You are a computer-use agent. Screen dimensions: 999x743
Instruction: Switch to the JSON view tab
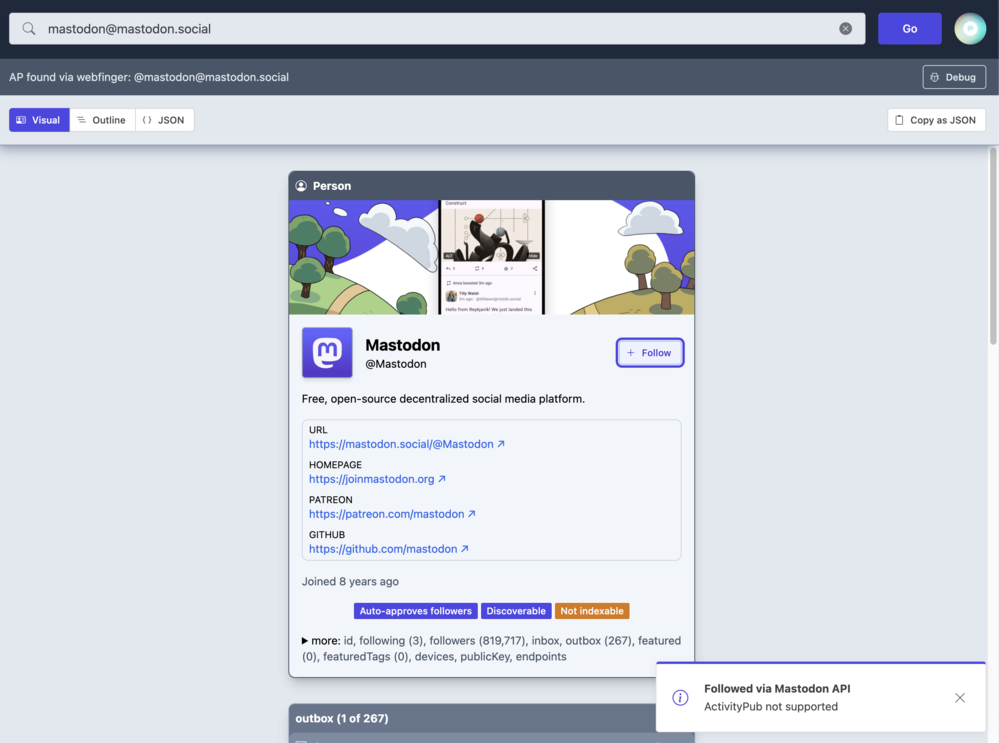pos(164,120)
